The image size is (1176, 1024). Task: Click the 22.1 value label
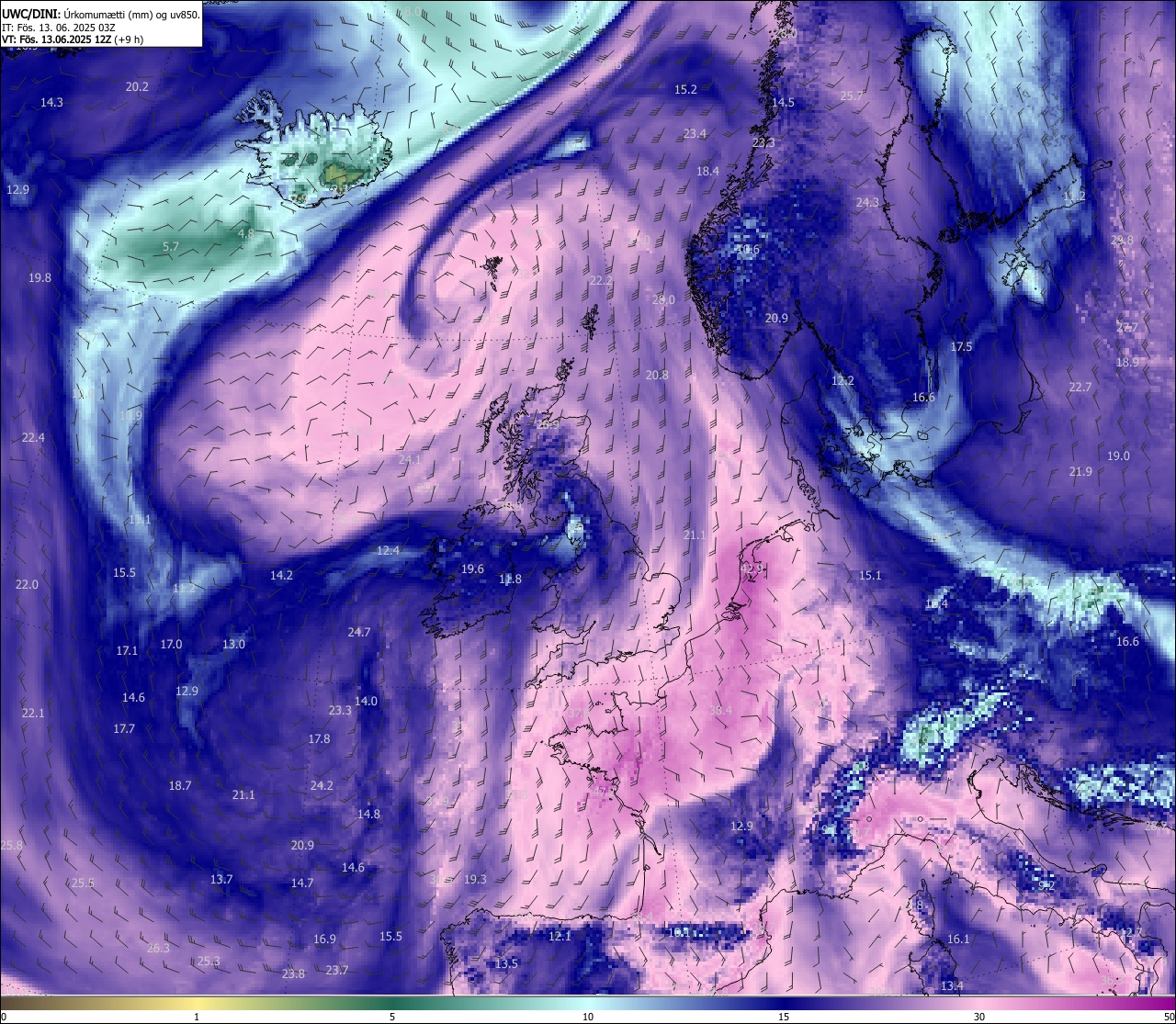coord(33,713)
